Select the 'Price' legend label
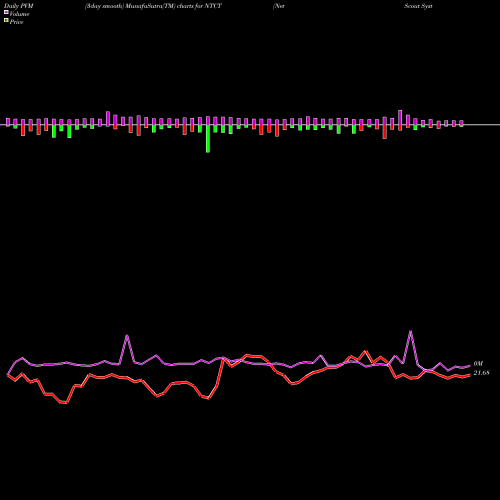The width and height of the screenshot is (500, 500). [16, 22]
